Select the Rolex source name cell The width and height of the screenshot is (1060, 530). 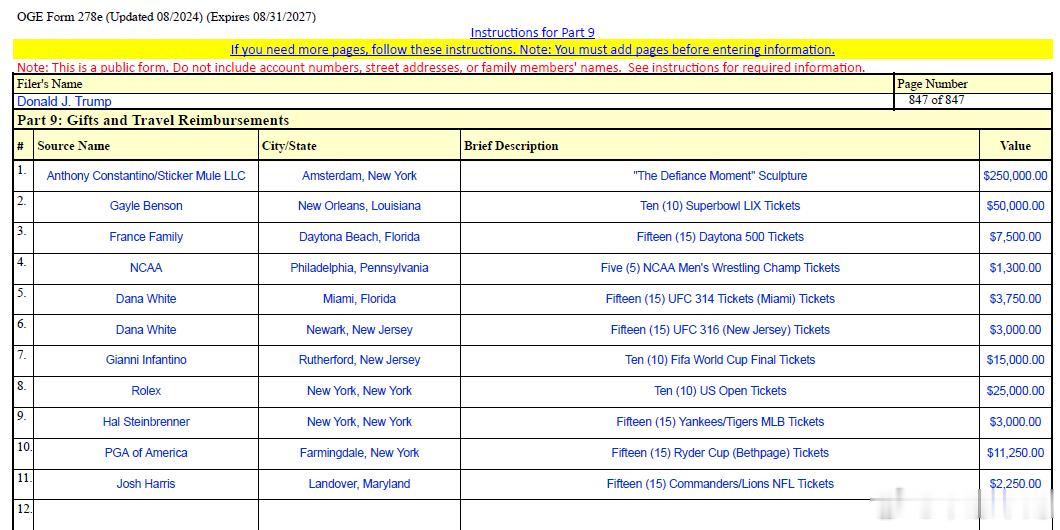(146, 391)
